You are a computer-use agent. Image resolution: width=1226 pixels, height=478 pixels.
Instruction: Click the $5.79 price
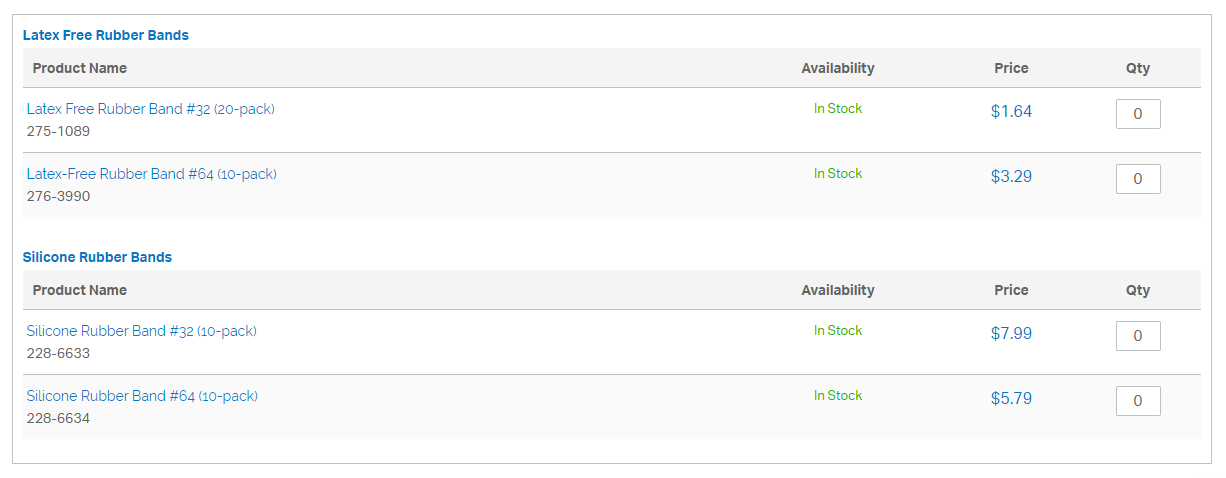click(1011, 399)
